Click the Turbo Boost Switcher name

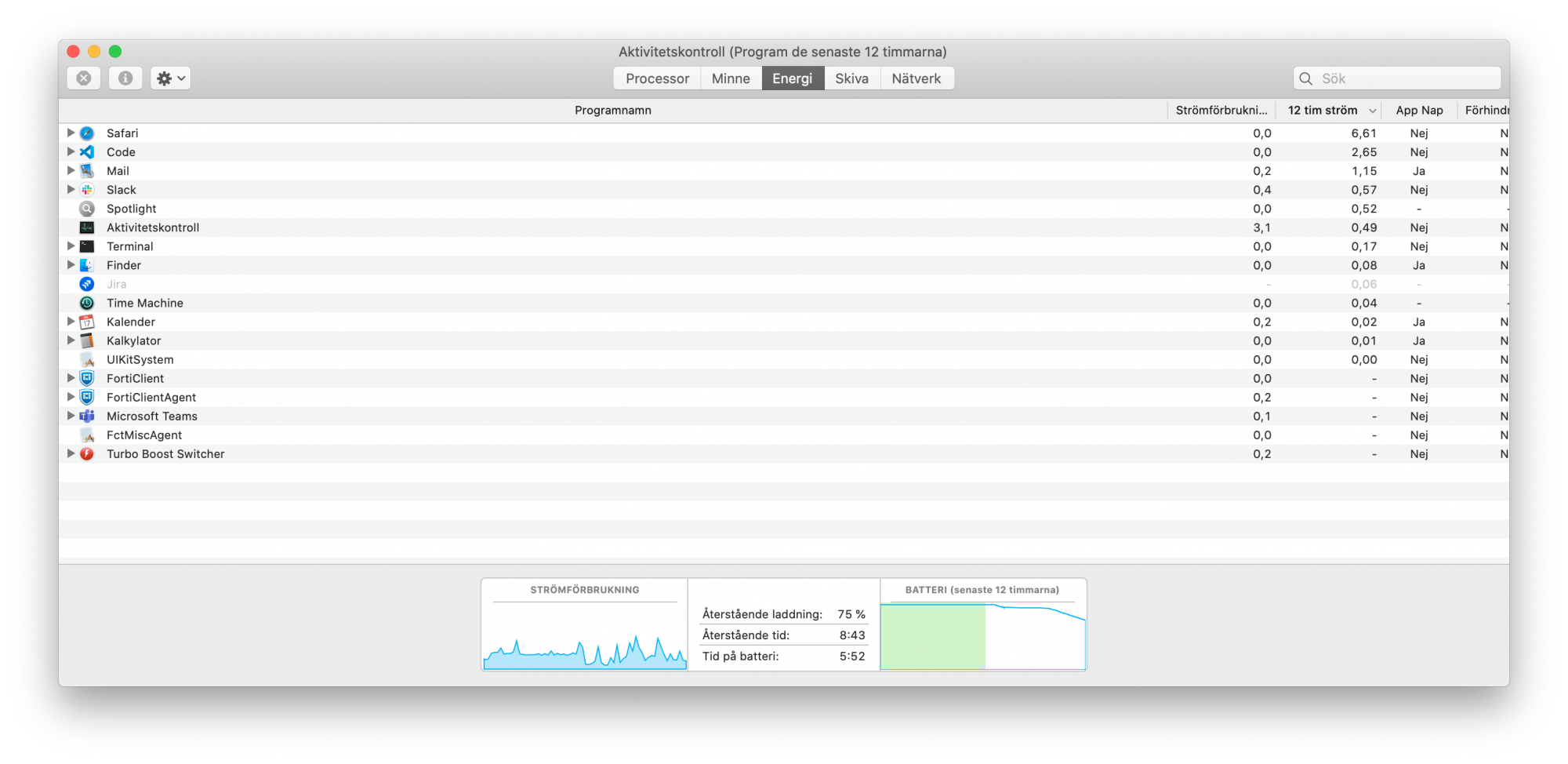(x=165, y=454)
